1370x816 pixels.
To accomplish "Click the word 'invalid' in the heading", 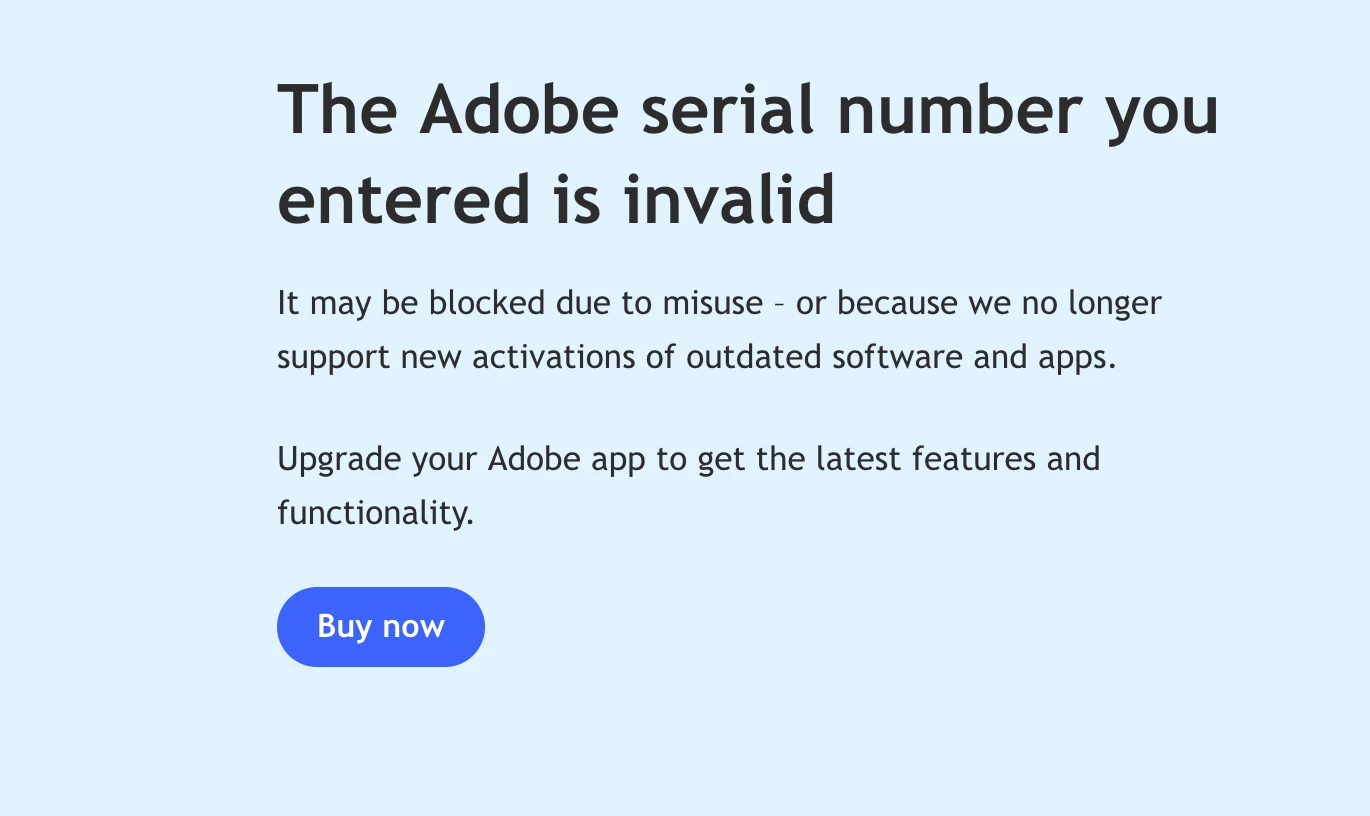I will (x=729, y=197).
